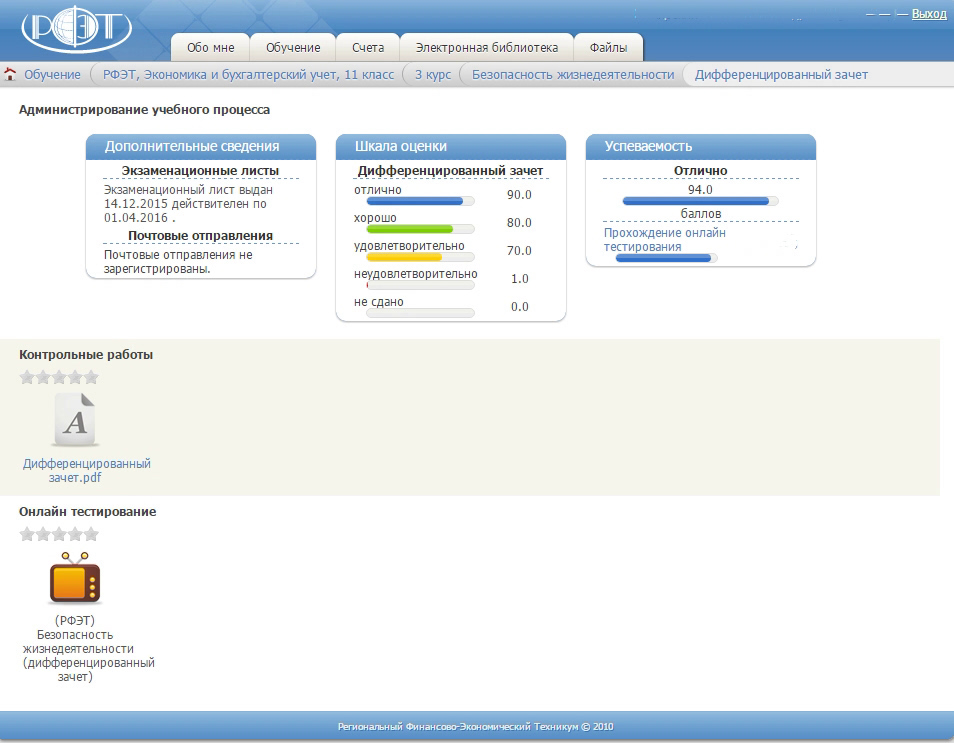
Task: Log out using the Выход link
Action: coord(928,14)
